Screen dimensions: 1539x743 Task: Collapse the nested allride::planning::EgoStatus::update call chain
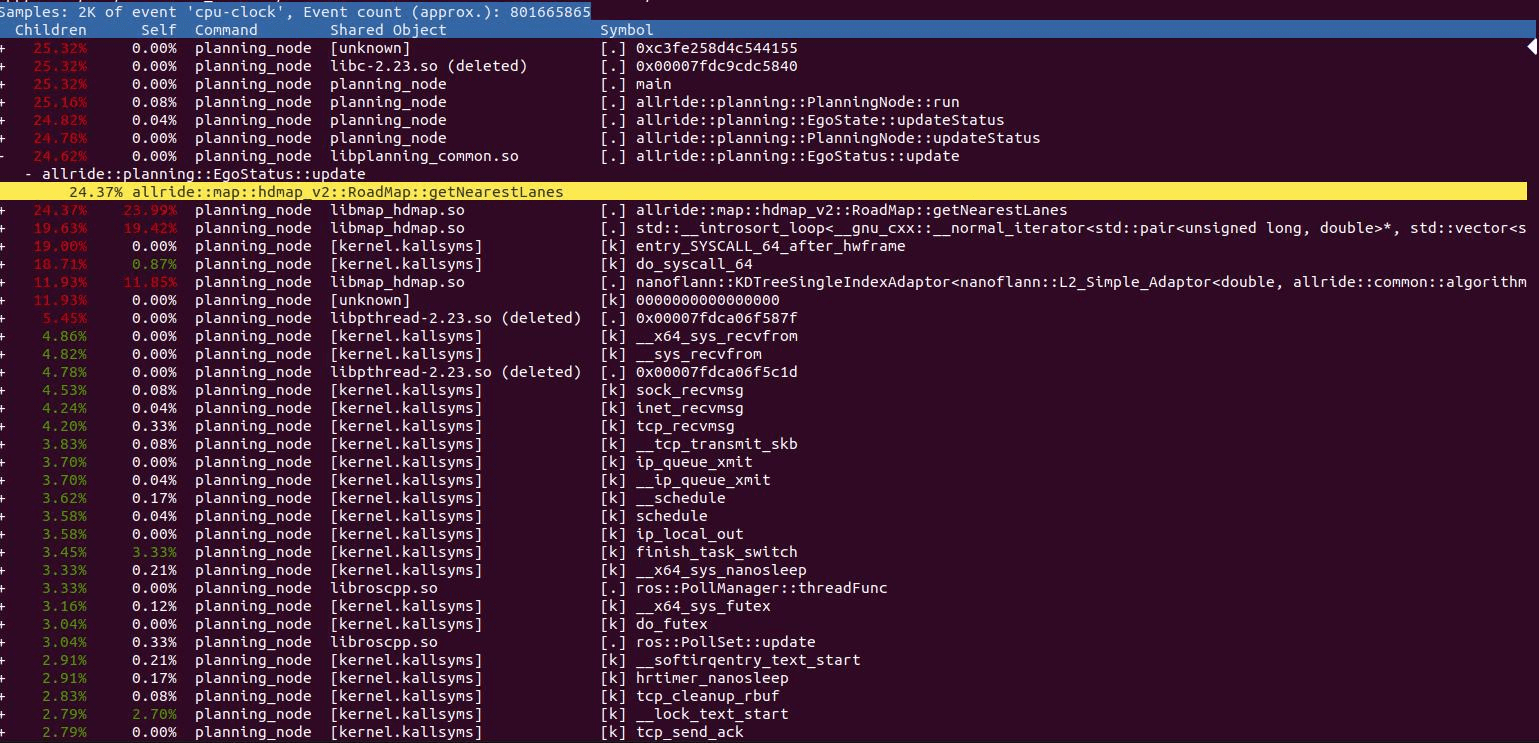pyautogui.click(x=30, y=174)
